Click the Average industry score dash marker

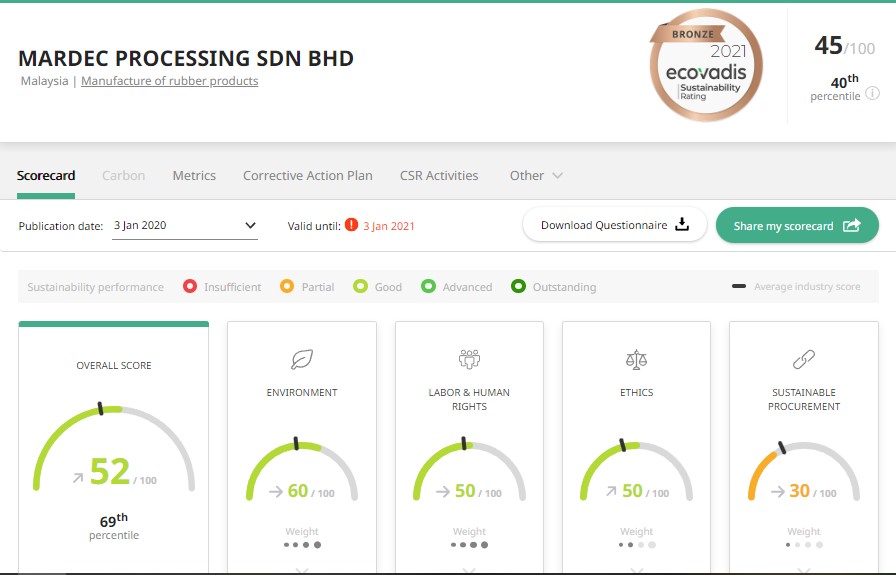[x=739, y=286]
